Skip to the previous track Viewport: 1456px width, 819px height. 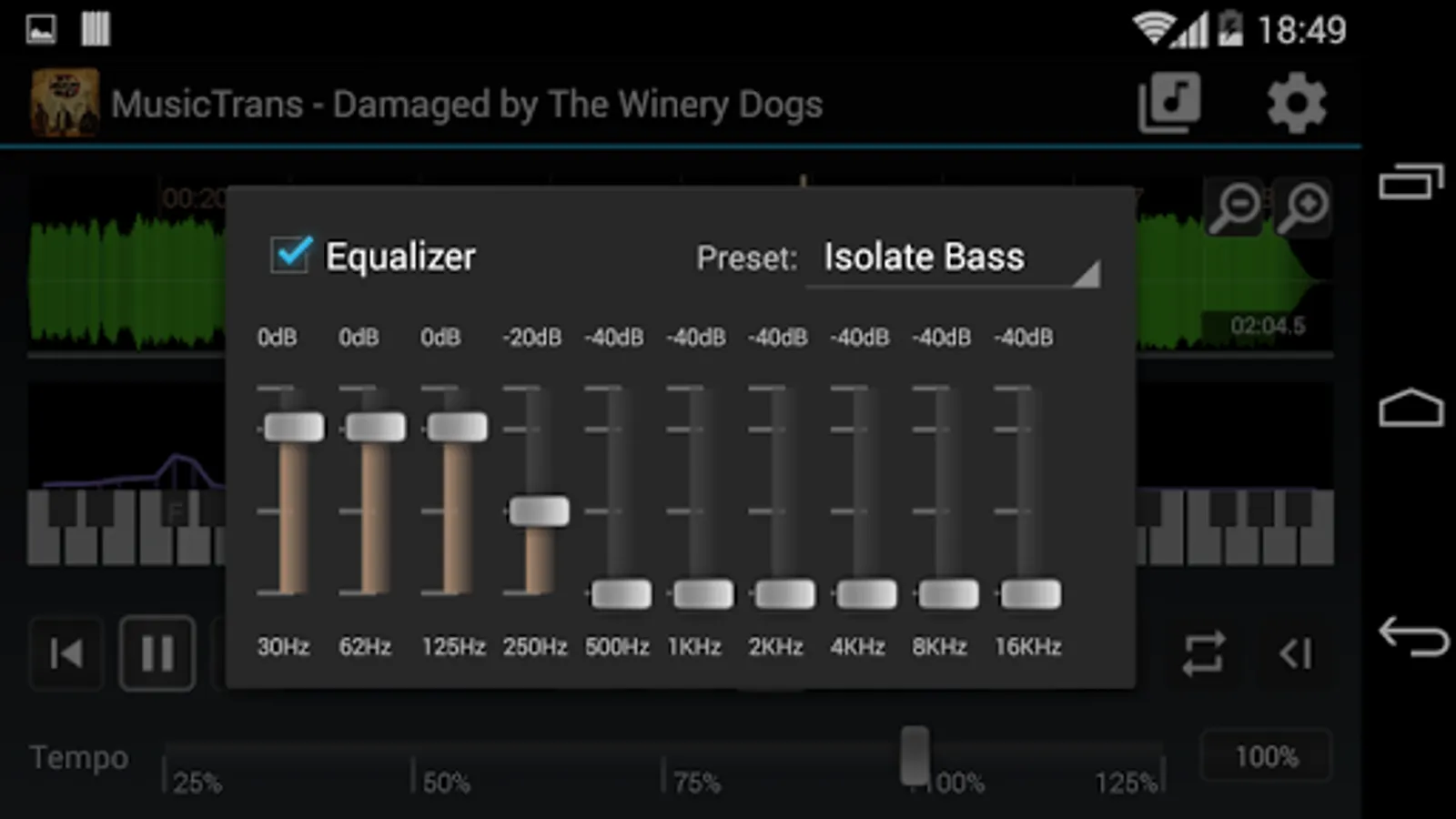(66, 653)
